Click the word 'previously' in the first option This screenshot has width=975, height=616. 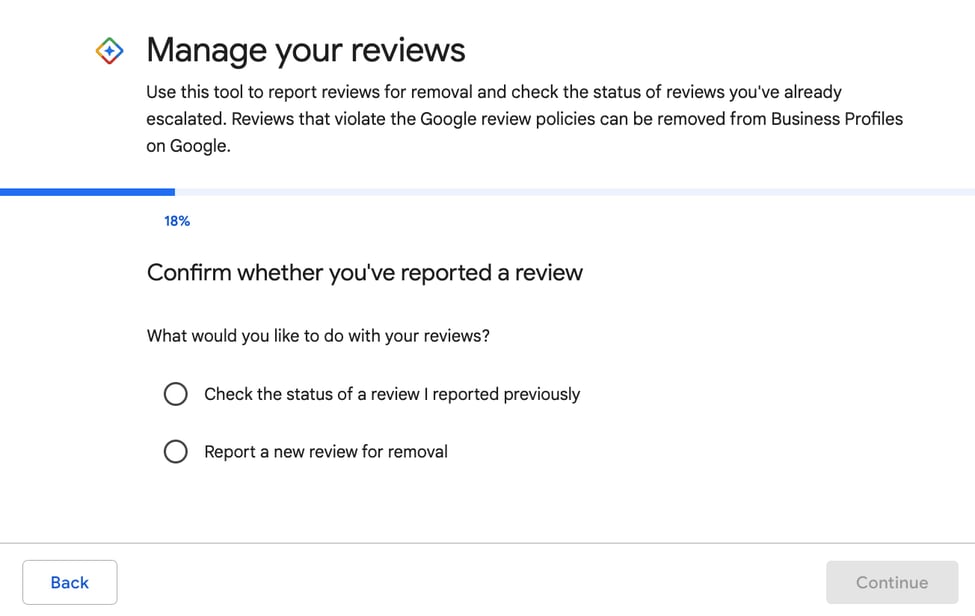pyautogui.click(x=541, y=394)
